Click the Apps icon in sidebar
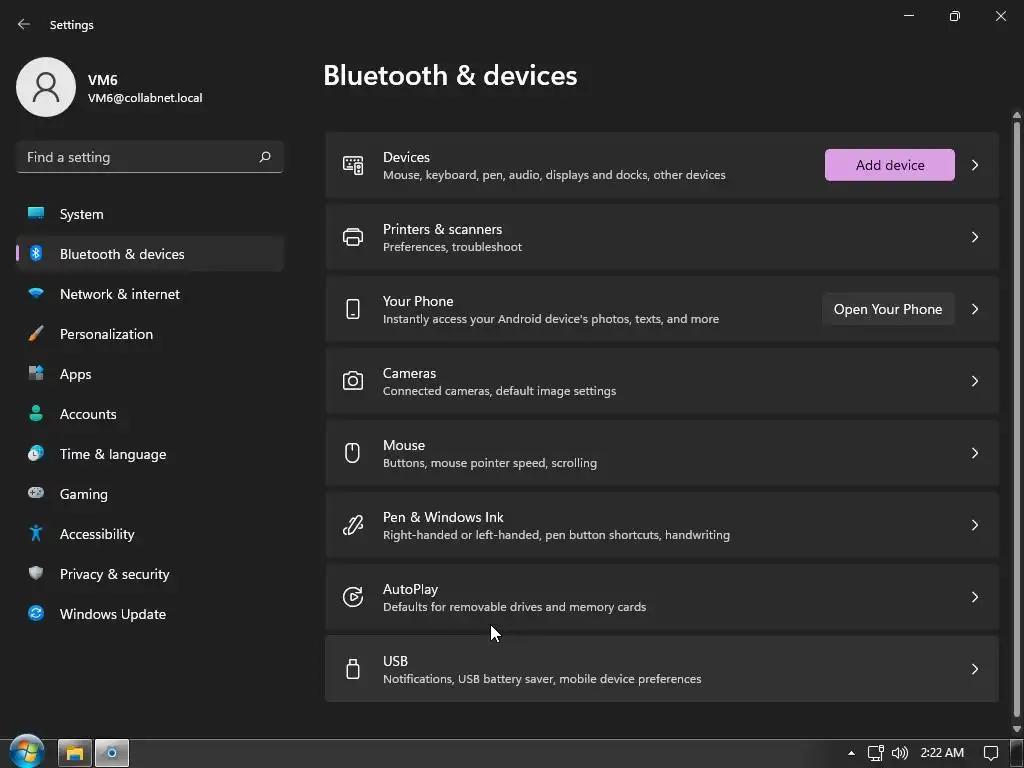Viewport: 1024px width, 768px height. 36,374
